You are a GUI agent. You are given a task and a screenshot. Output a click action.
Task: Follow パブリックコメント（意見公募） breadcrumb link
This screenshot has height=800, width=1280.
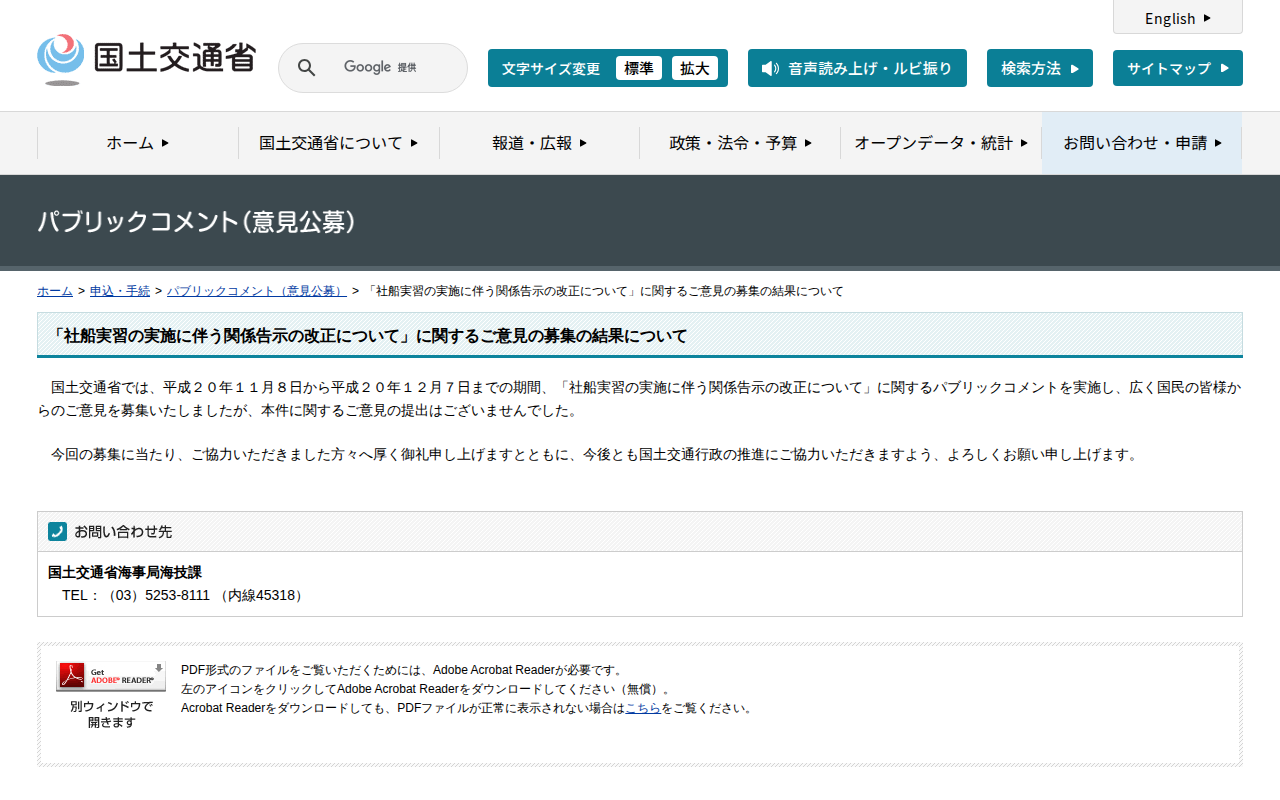(x=257, y=291)
